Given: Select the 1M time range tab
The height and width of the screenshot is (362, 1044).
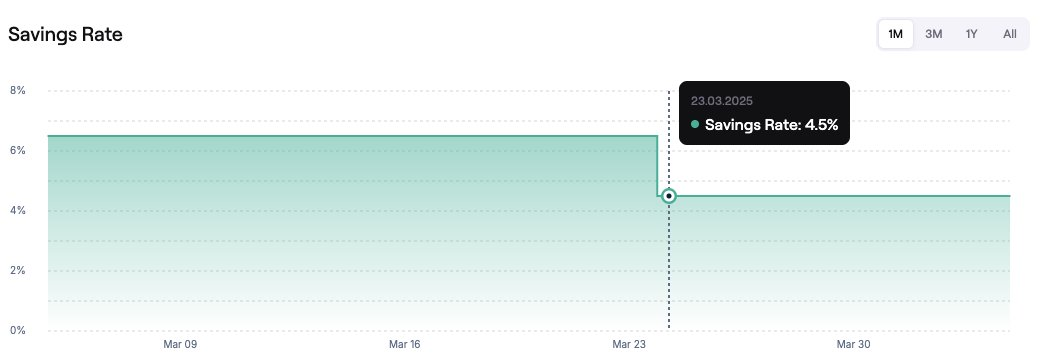Looking at the screenshot, I should (896, 34).
